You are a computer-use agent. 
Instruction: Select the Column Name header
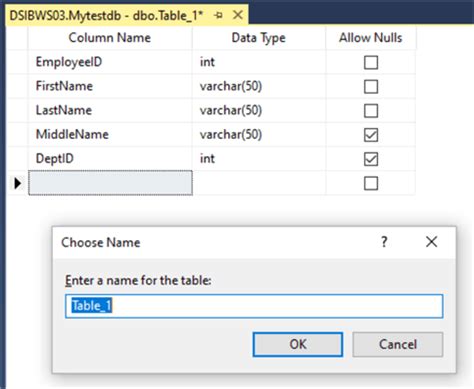coord(110,38)
